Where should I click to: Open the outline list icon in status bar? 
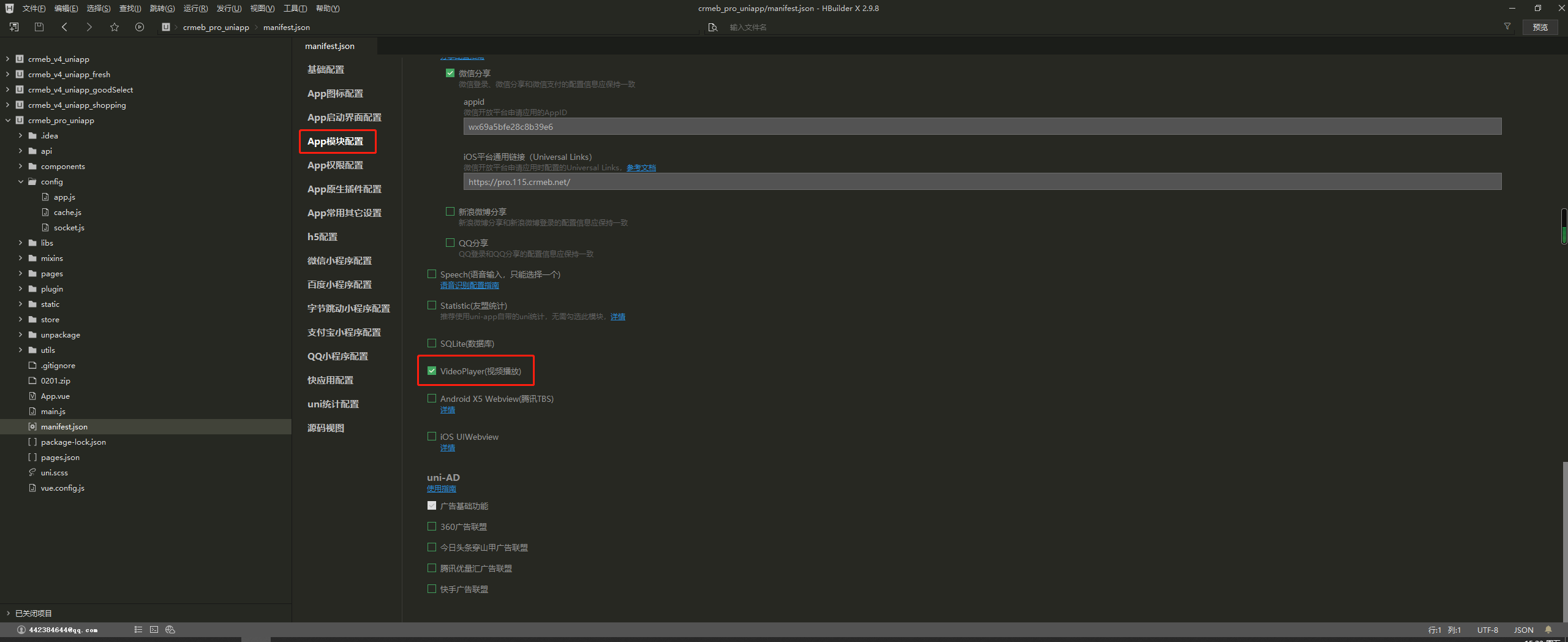pyautogui.click(x=138, y=630)
